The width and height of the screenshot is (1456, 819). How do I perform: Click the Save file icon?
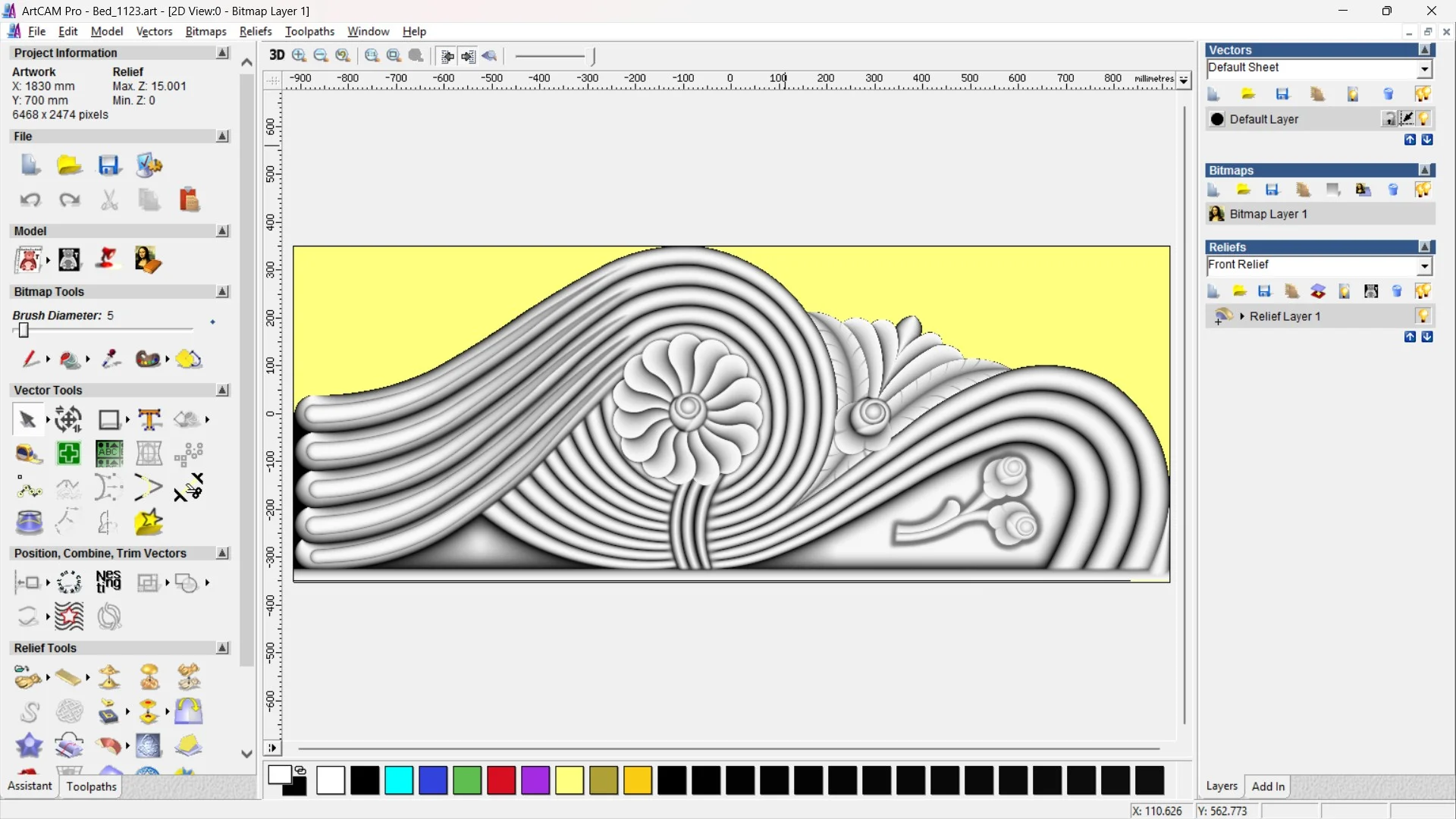point(108,165)
